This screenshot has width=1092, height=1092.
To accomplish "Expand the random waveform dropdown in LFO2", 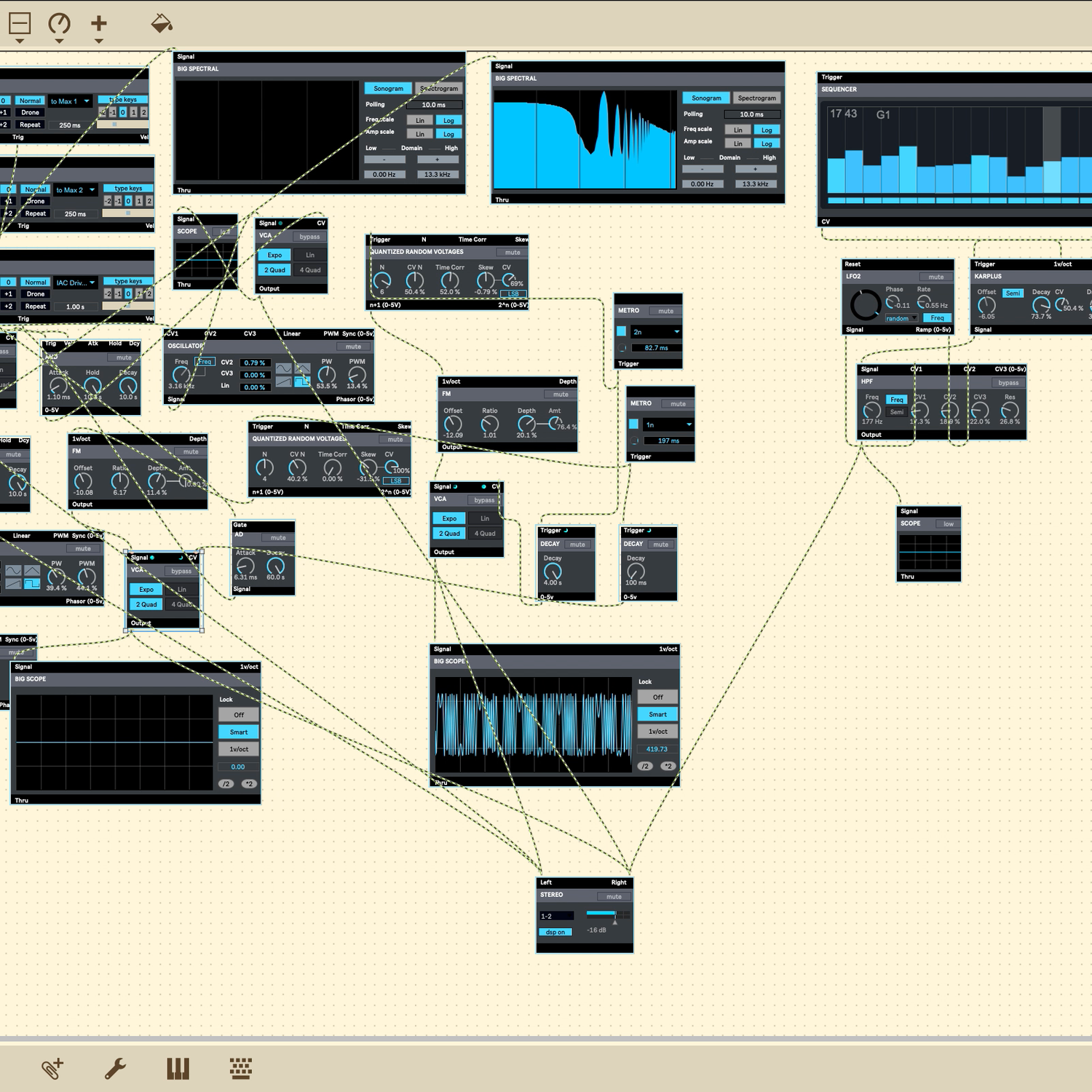I will [901, 318].
